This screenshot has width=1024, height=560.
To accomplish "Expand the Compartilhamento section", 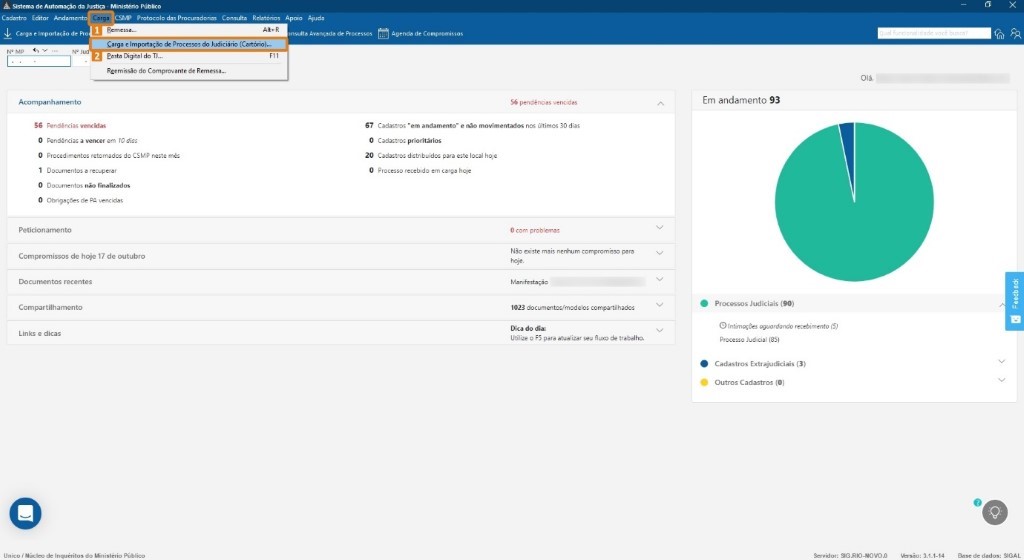I will click(660, 304).
